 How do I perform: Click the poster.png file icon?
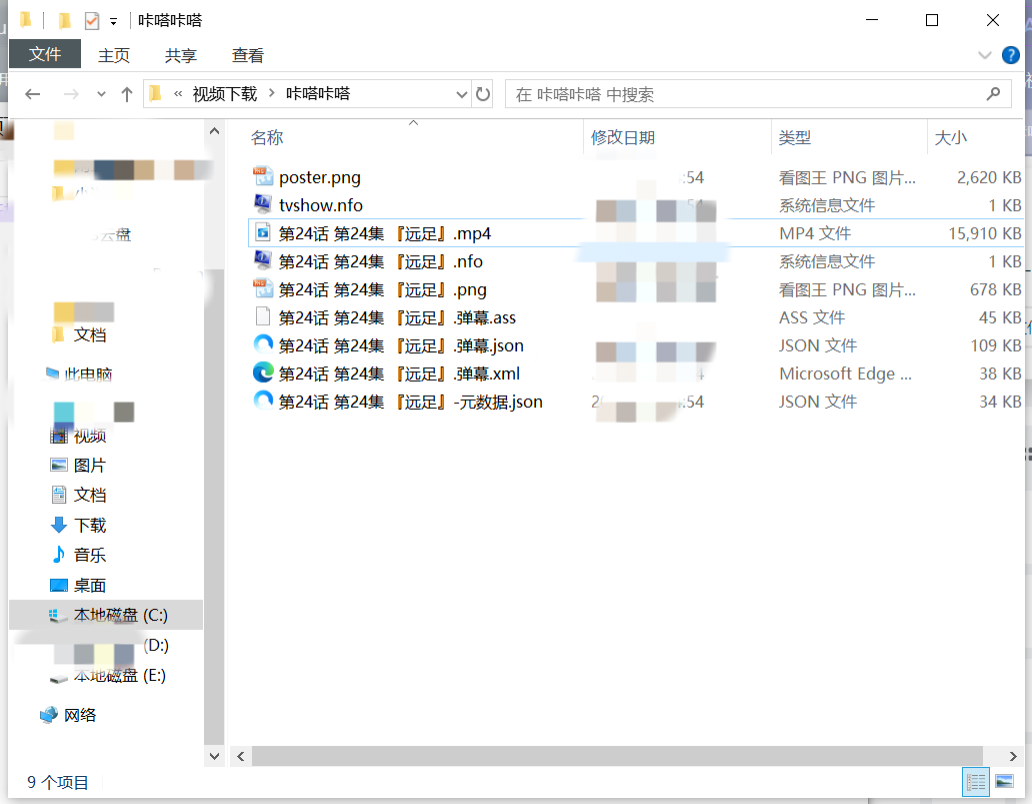263,177
